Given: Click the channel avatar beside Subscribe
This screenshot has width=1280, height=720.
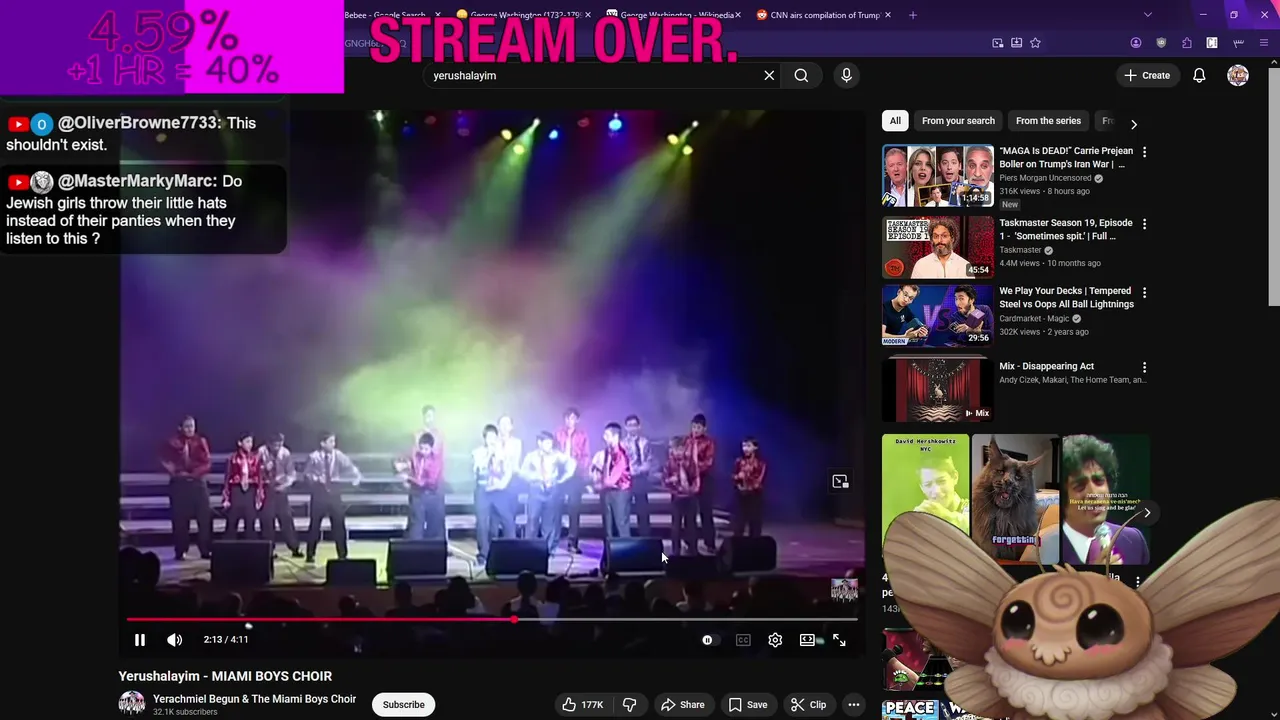Looking at the screenshot, I should (x=132, y=704).
